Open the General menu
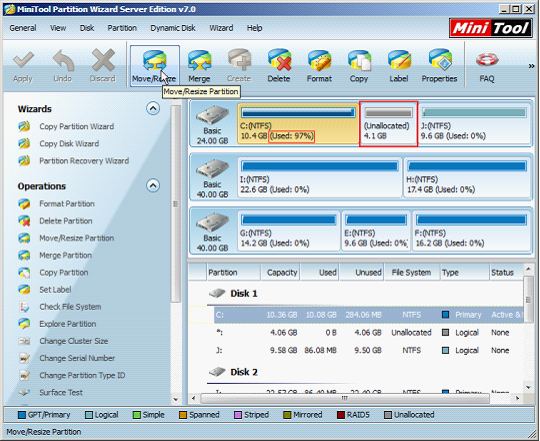Image resolution: width=540 pixels, height=441 pixels. pos(23,28)
